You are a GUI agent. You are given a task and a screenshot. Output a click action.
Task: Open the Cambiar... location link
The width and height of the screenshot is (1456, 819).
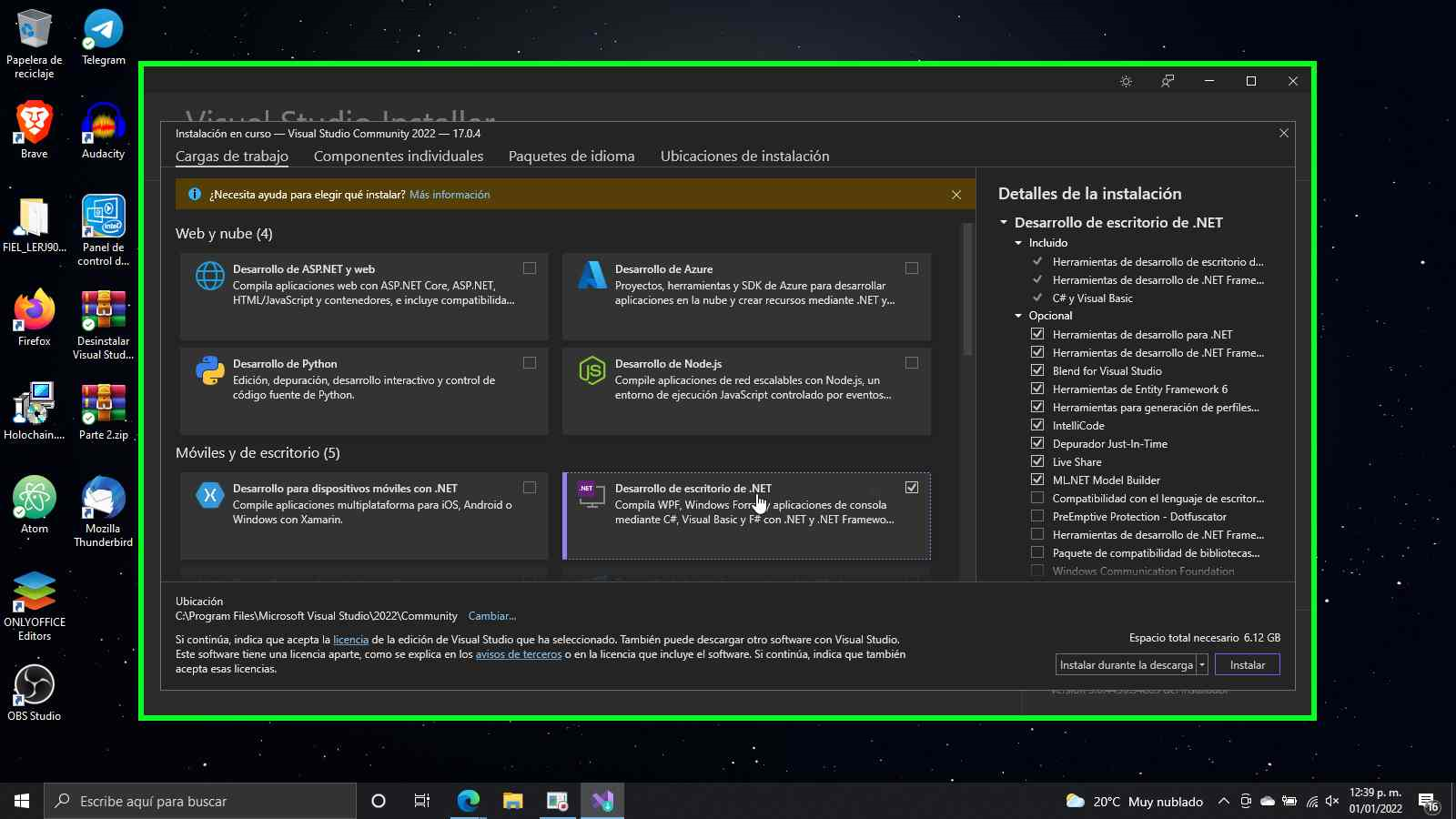point(492,616)
